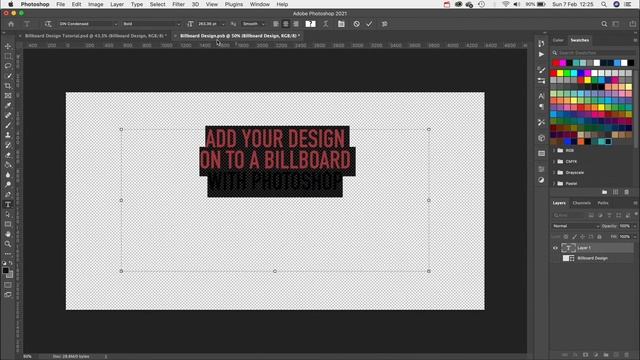The image size is (640, 360).
Task: Select the Eyedropper tool
Action: (8, 105)
